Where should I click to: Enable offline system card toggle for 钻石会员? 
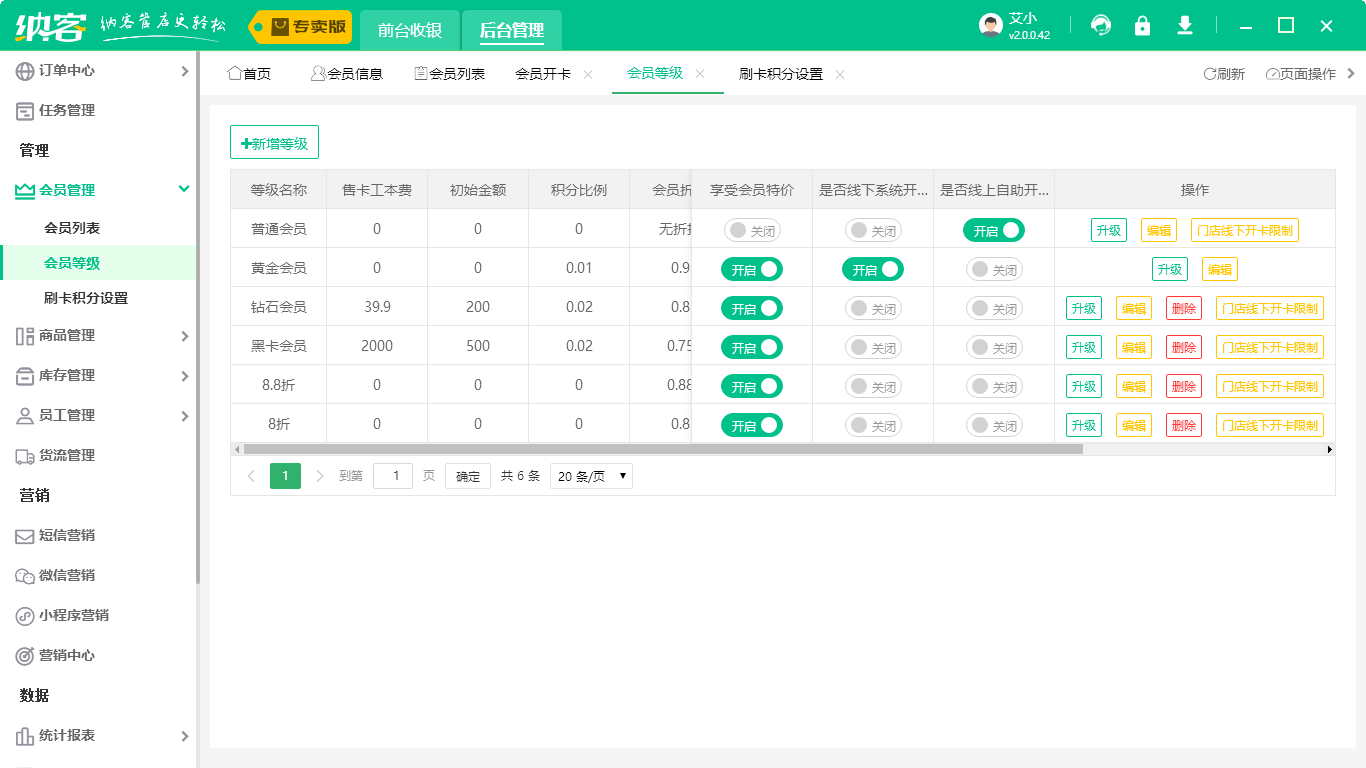(x=873, y=308)
